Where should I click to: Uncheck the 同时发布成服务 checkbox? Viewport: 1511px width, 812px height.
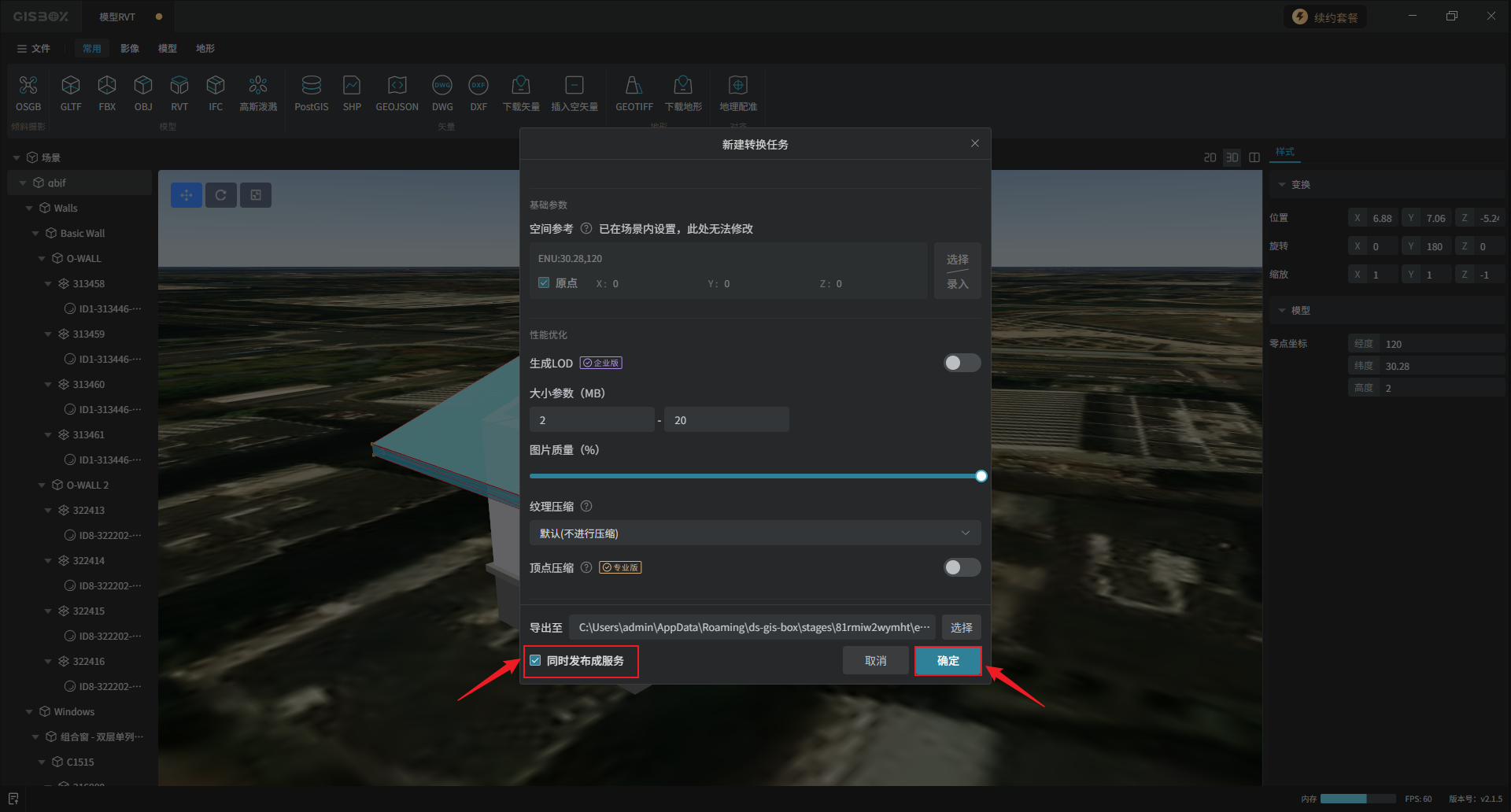pos(536,661)
